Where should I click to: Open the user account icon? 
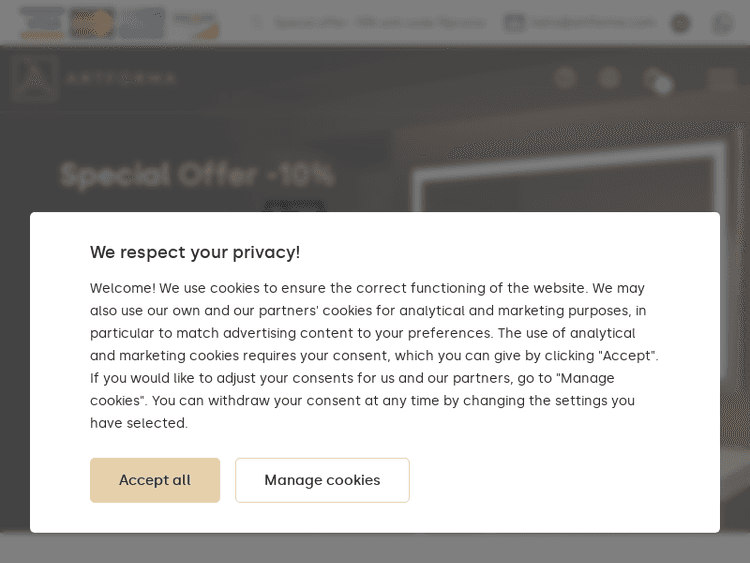(x=609, y=78)
